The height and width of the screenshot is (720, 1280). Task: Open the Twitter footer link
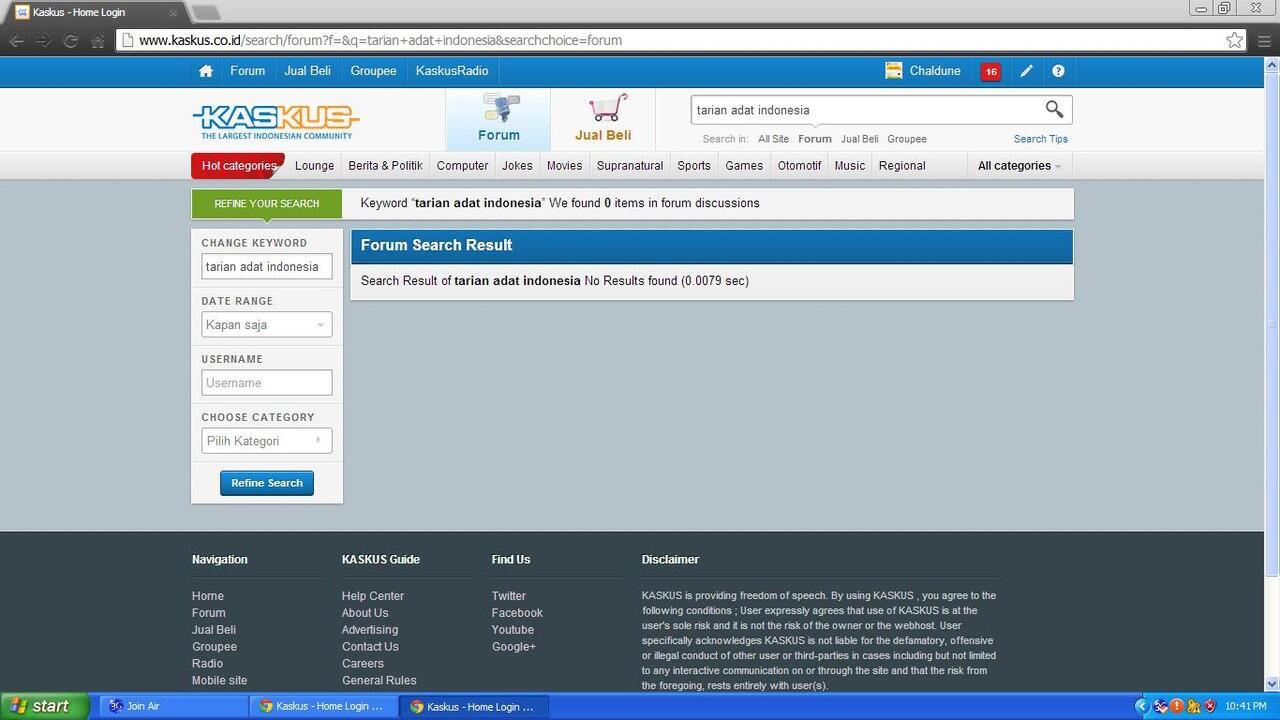click(508, 596)
